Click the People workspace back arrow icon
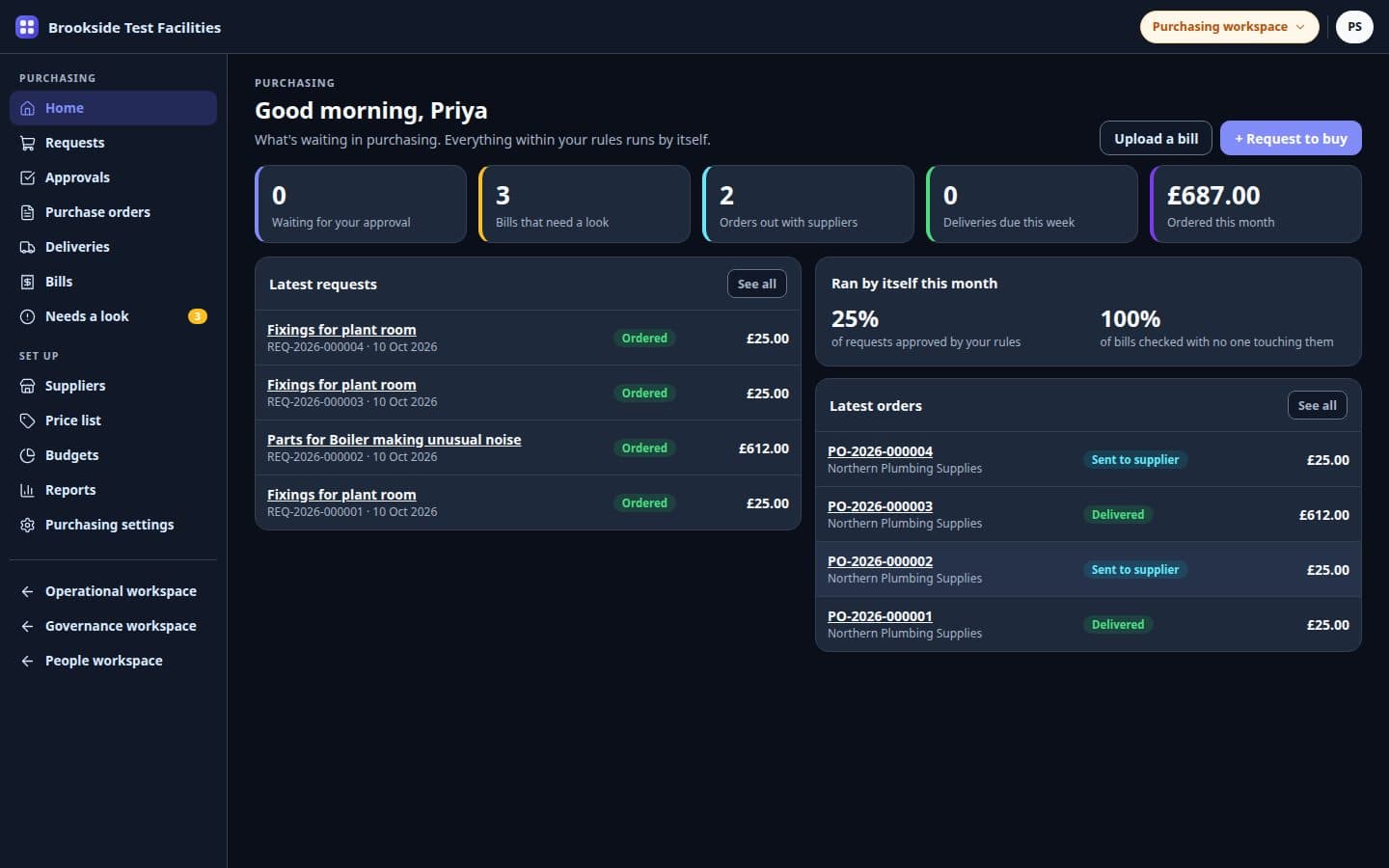Image resolution: width=1389 pixels, height=868 pixels. coord(28,661)
